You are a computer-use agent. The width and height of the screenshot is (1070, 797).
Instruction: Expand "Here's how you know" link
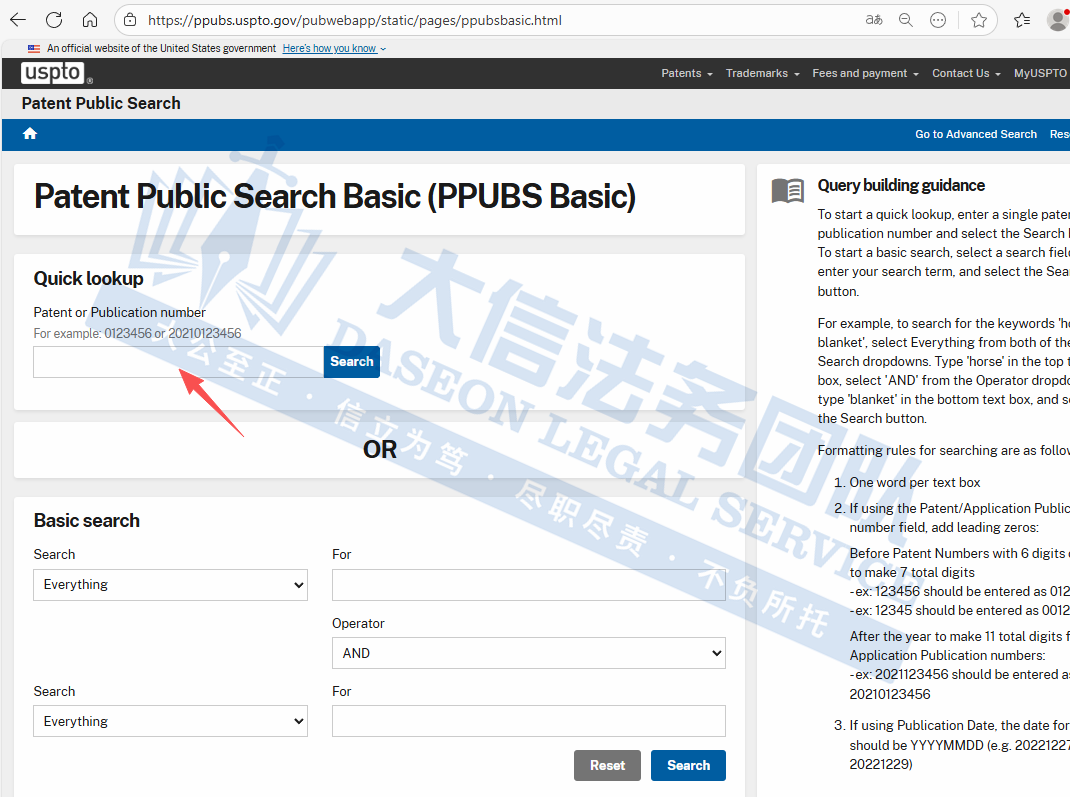coord(334,48)
